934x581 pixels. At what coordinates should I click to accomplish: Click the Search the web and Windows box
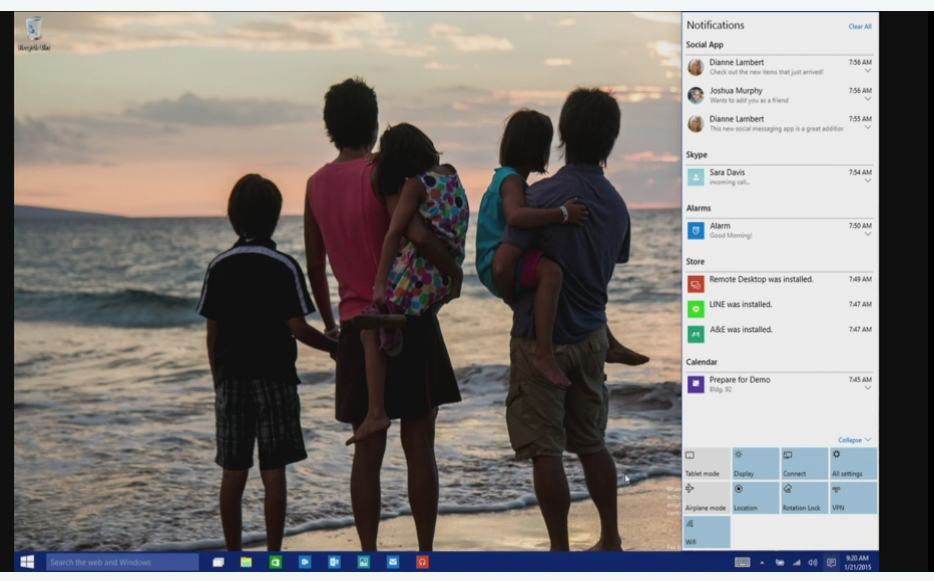click(122, 562)
